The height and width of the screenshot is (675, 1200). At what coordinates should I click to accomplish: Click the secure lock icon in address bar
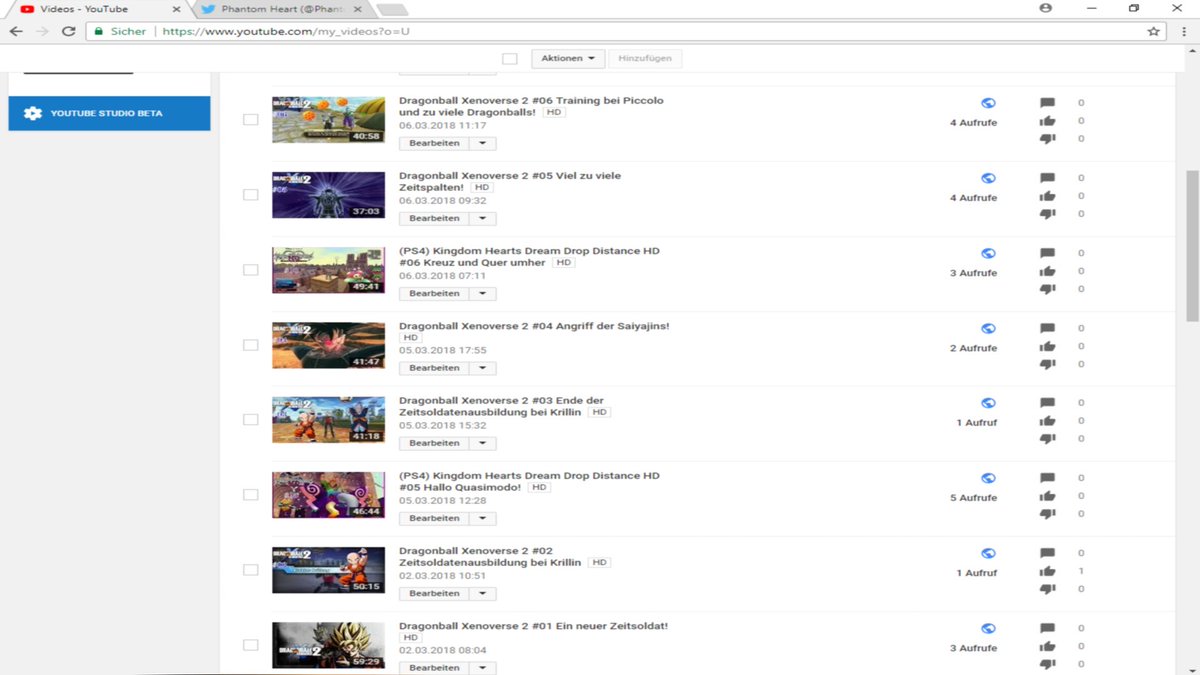(98, 31)
